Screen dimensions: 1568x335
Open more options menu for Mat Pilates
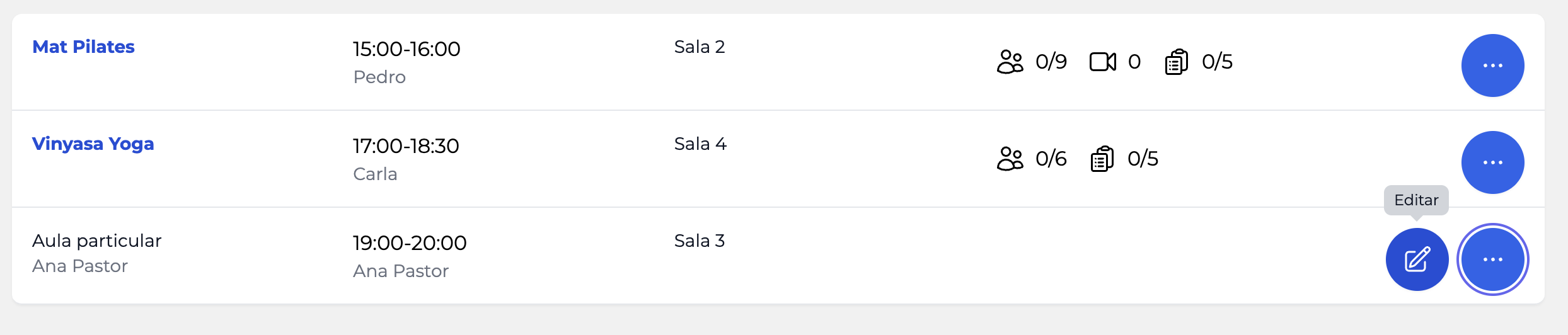tap(1492, 65)
